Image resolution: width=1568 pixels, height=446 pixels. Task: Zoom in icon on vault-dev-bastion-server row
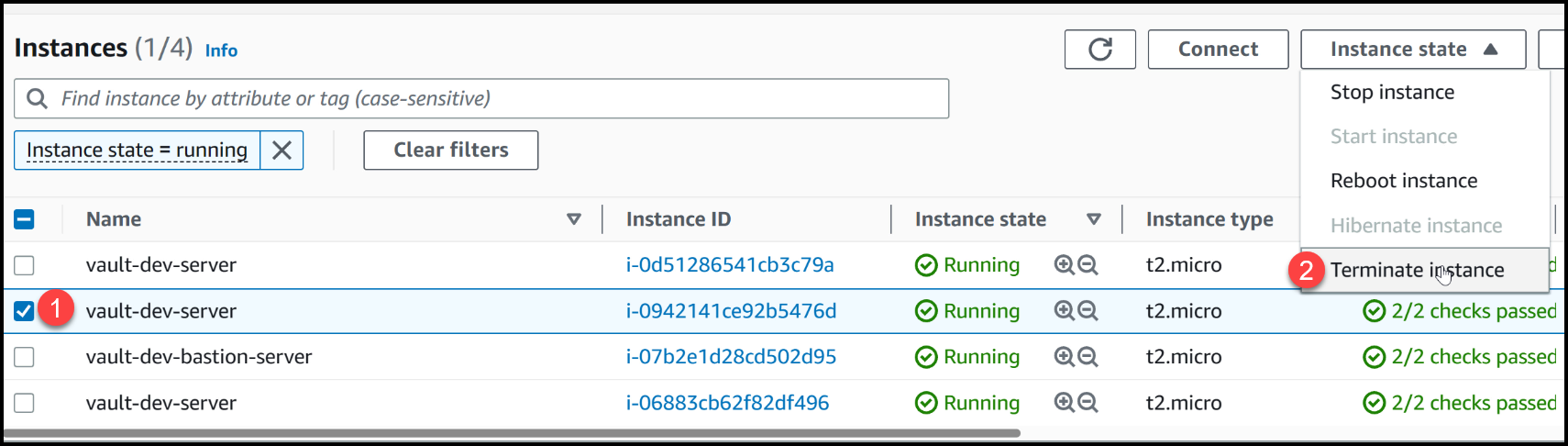[x=1064, y=357]
